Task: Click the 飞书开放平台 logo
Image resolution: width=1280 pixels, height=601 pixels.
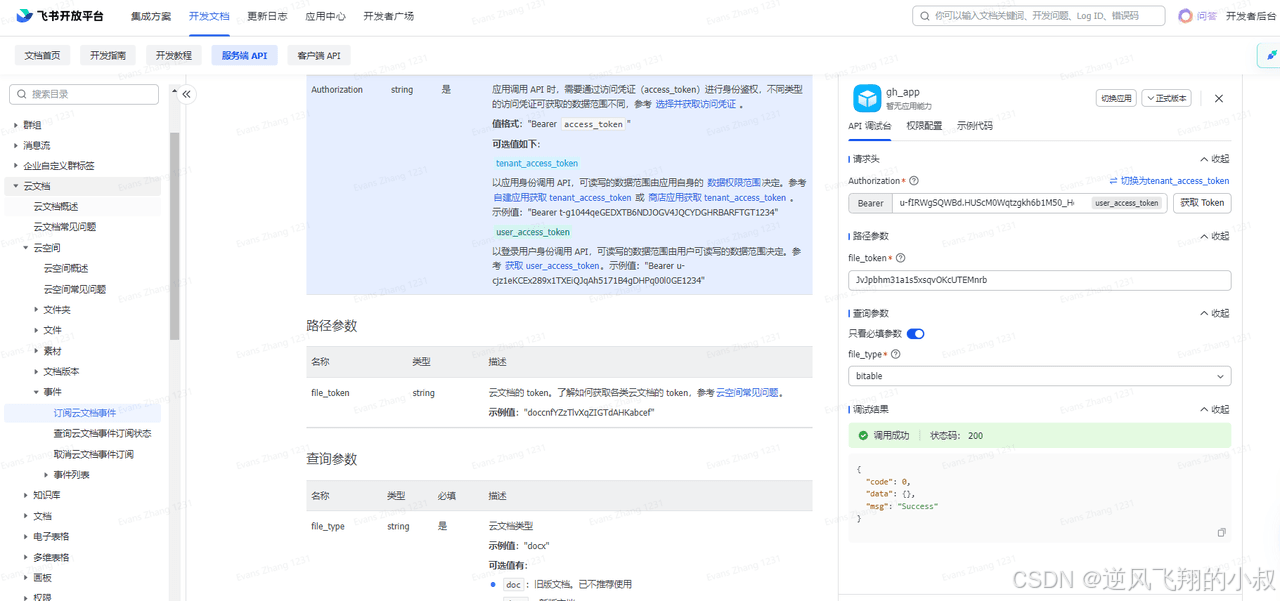Action: [x=60, y=16]
